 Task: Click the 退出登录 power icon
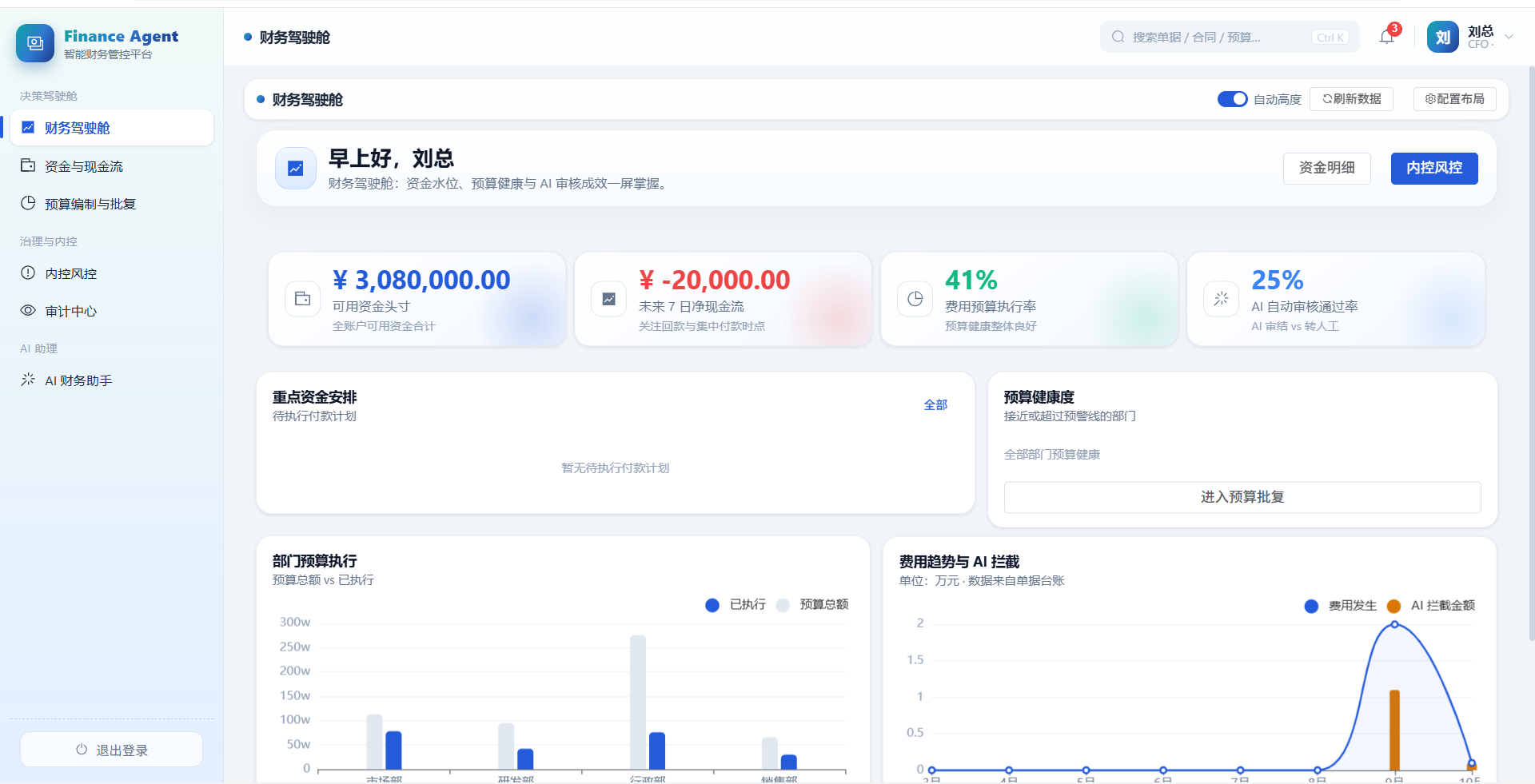[82, 750]
